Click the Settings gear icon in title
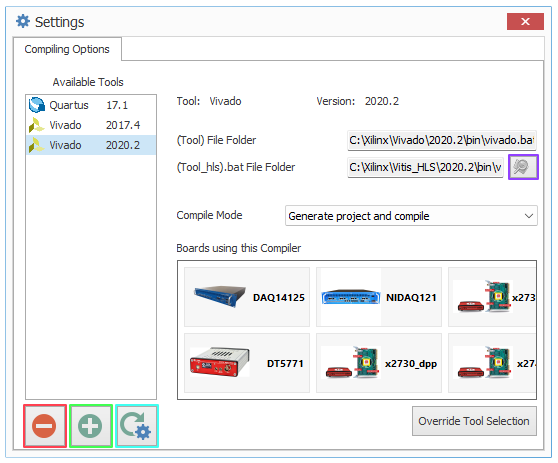 (23, 21)
